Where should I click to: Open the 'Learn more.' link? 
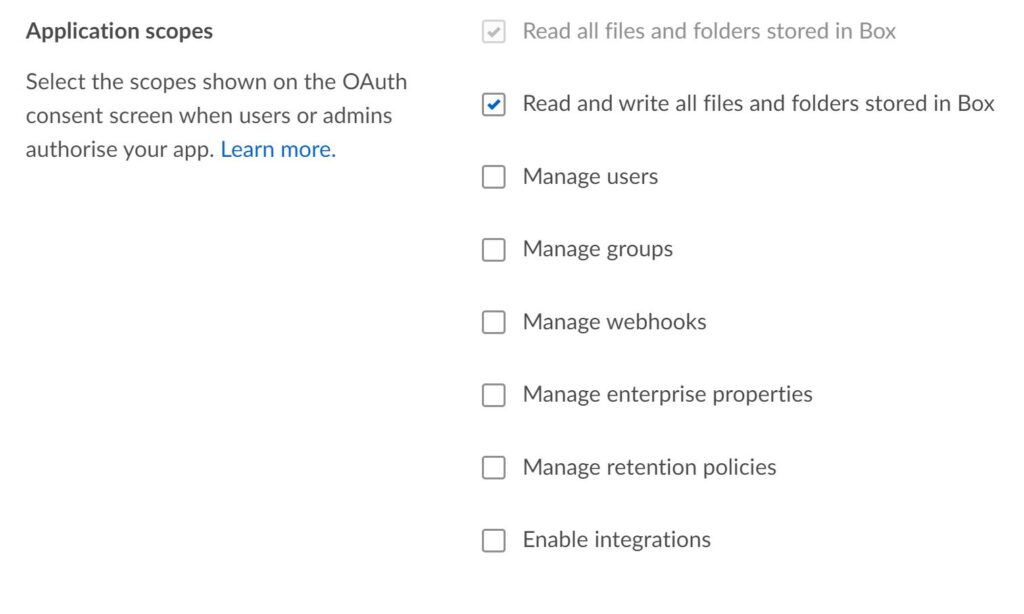point(278,150)
